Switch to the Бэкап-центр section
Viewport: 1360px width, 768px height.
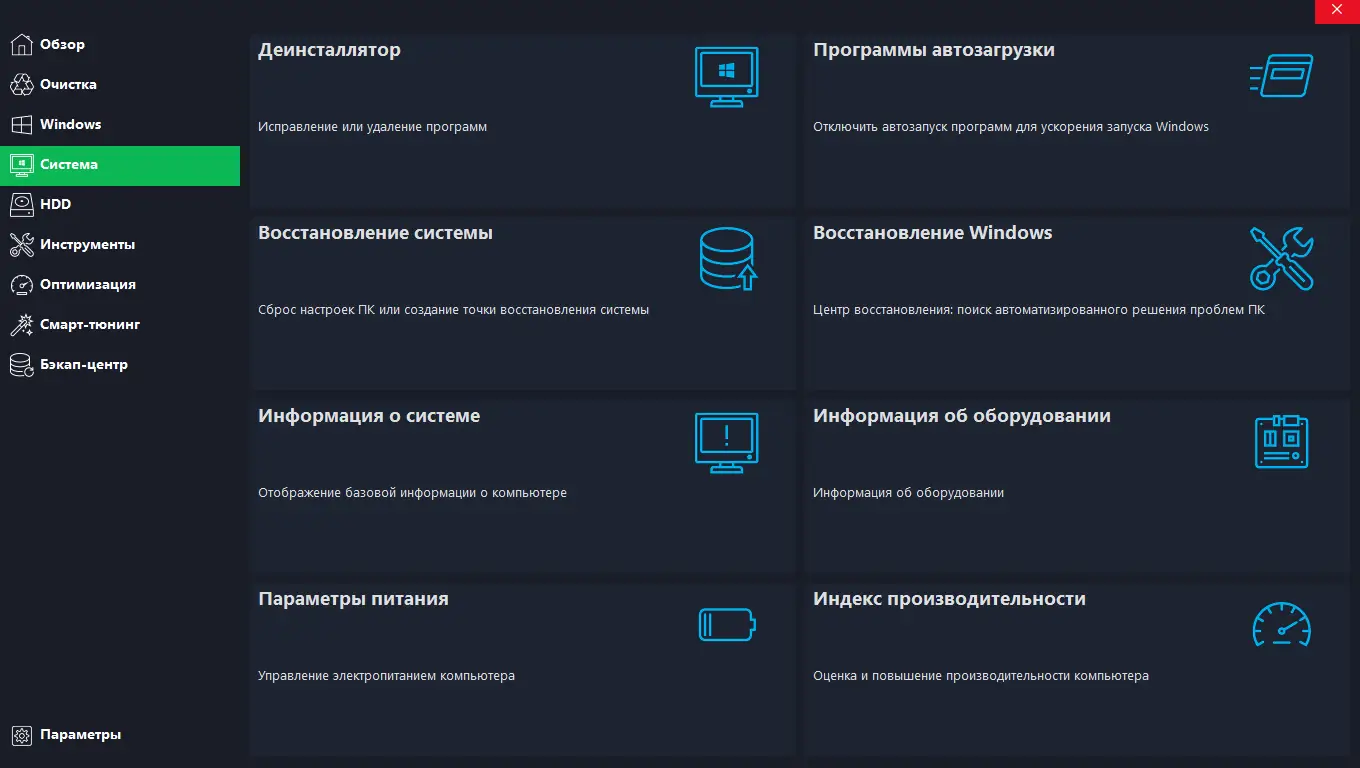(120, 365)
